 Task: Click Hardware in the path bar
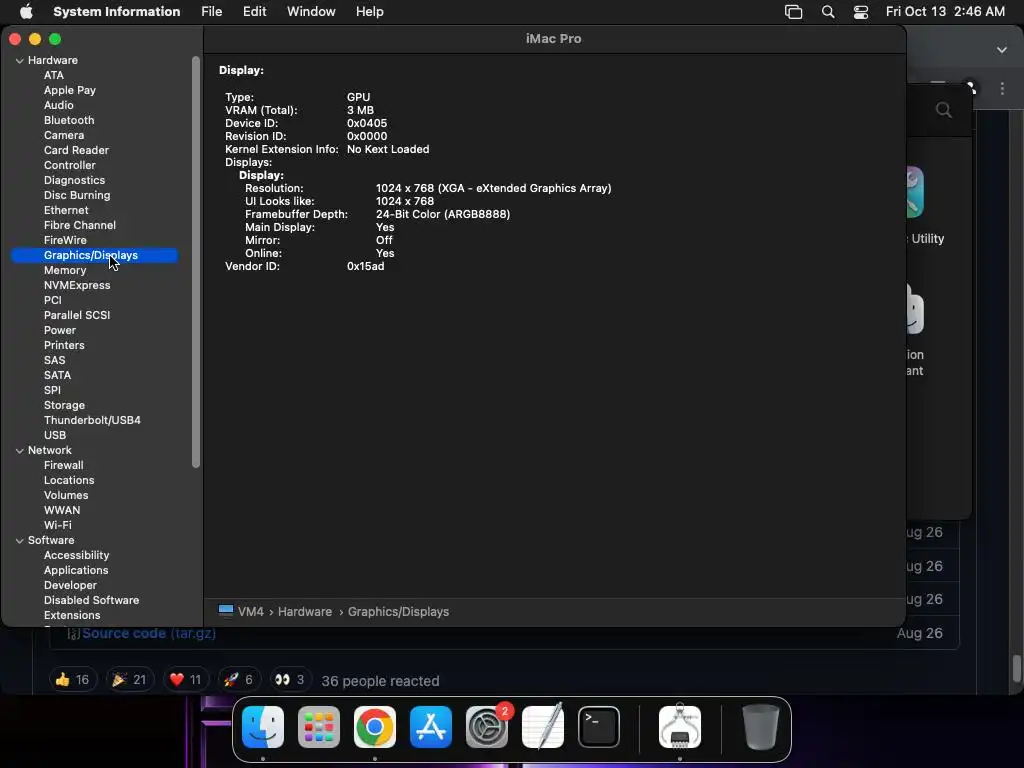click(x=305, y=611)
